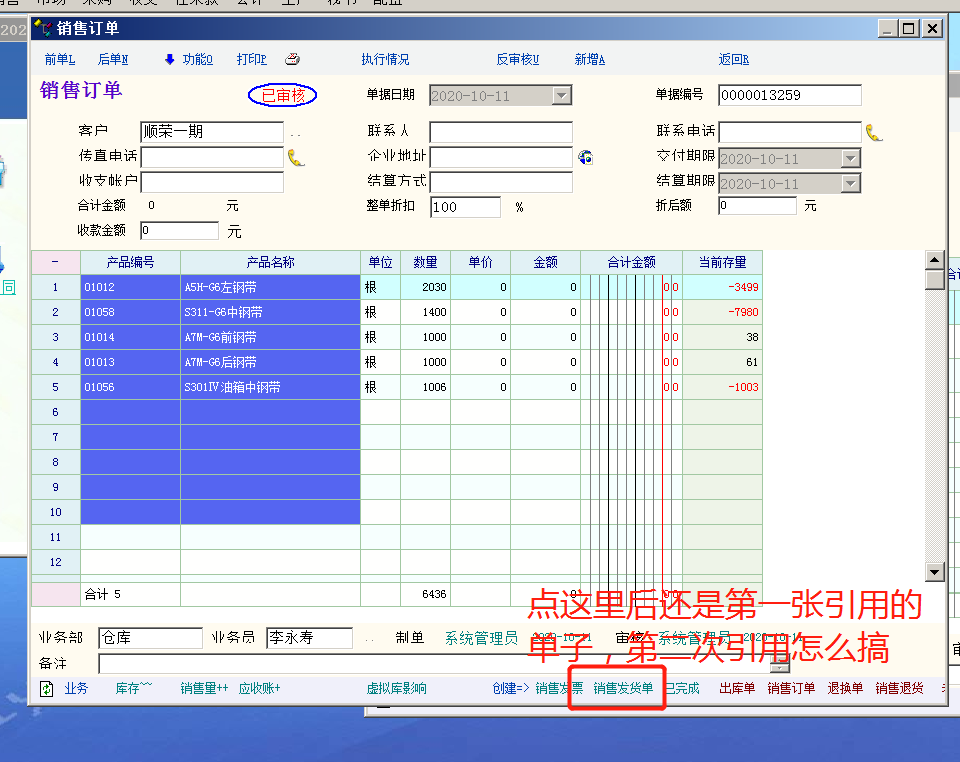Open 执行情况 in the toolbar
Viewport: 960px width, 762px height.
[385, 60]
